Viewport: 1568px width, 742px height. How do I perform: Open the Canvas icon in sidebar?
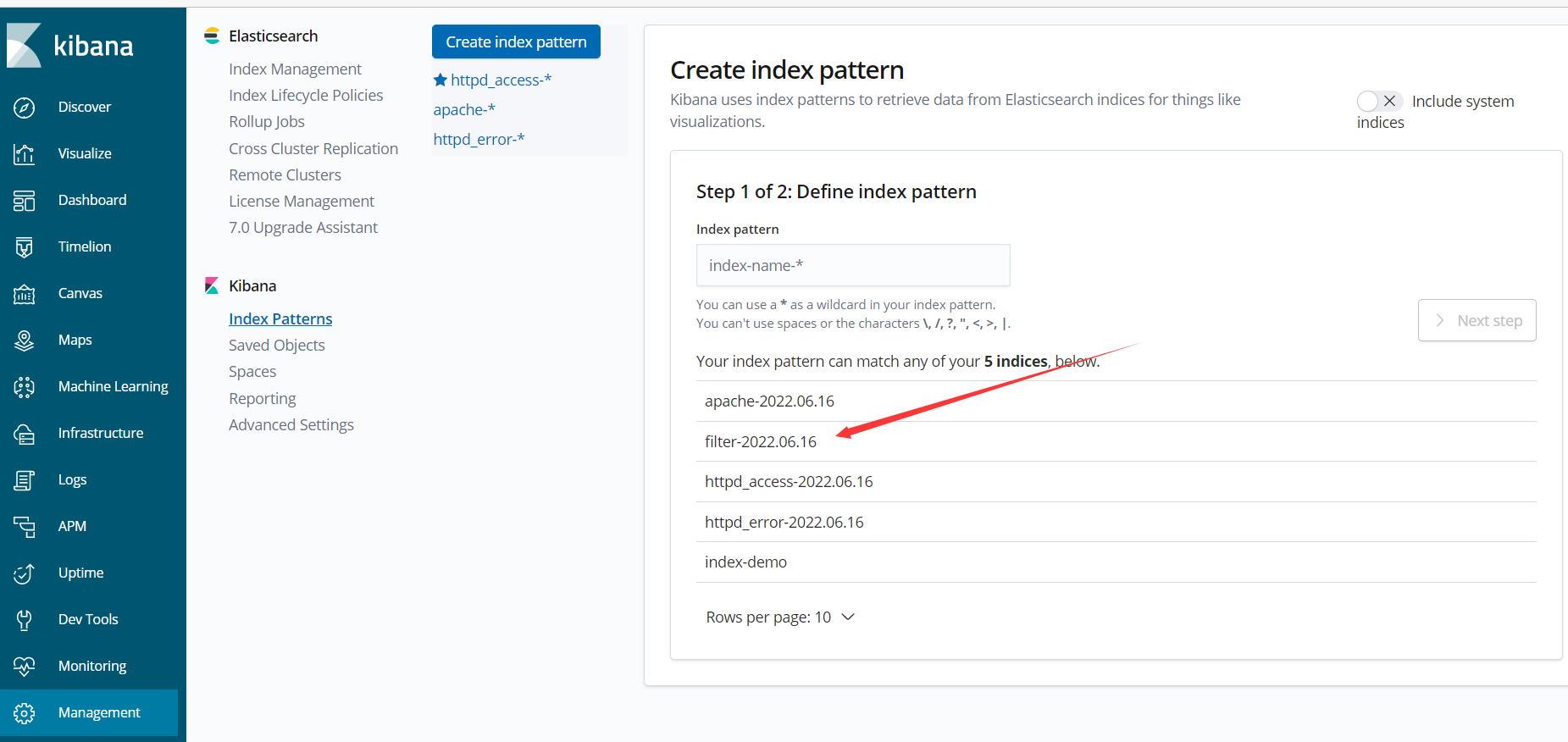point(25,294)
